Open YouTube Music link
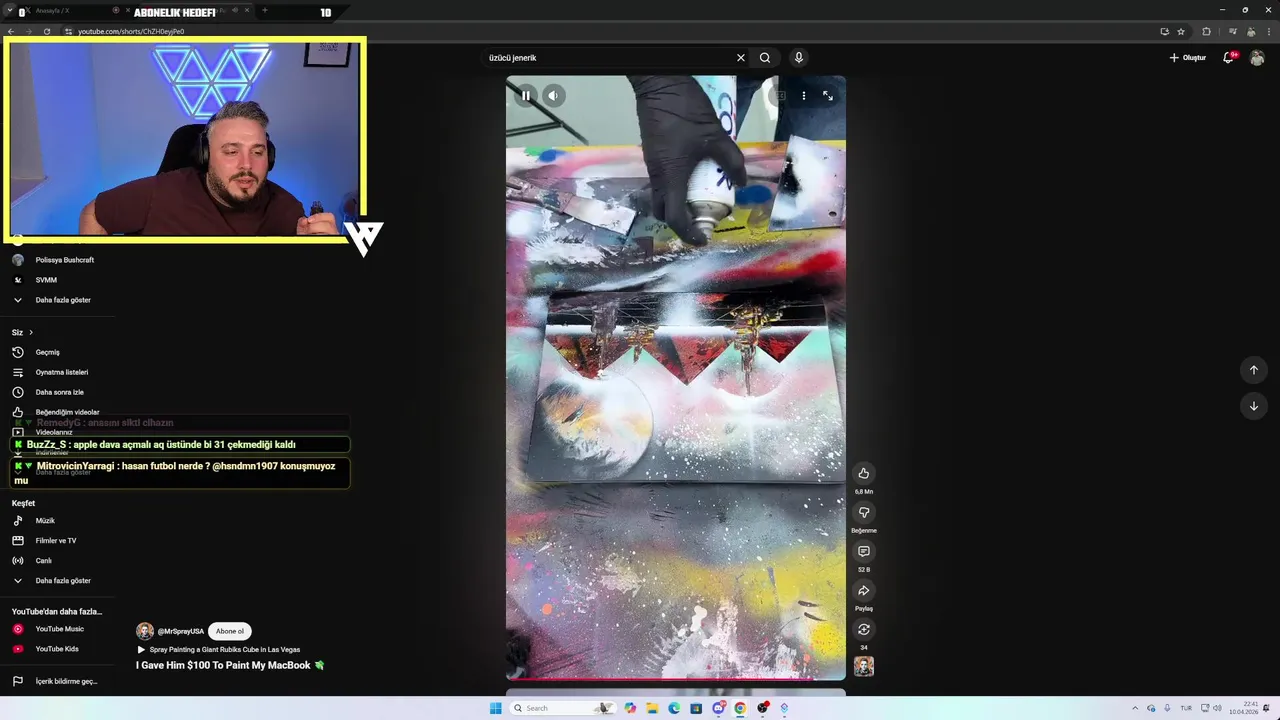 pos(60,629)
